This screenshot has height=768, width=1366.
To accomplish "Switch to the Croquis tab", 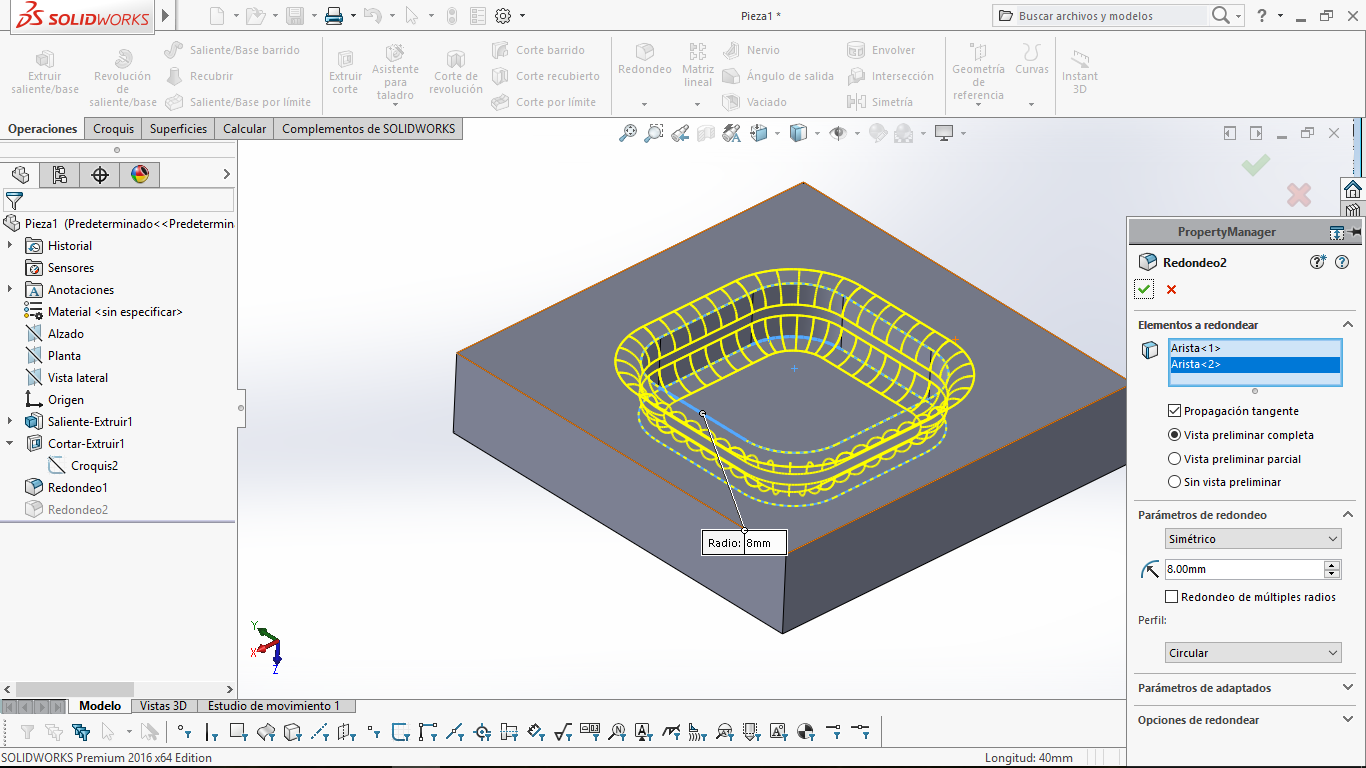I will (114, 129).
